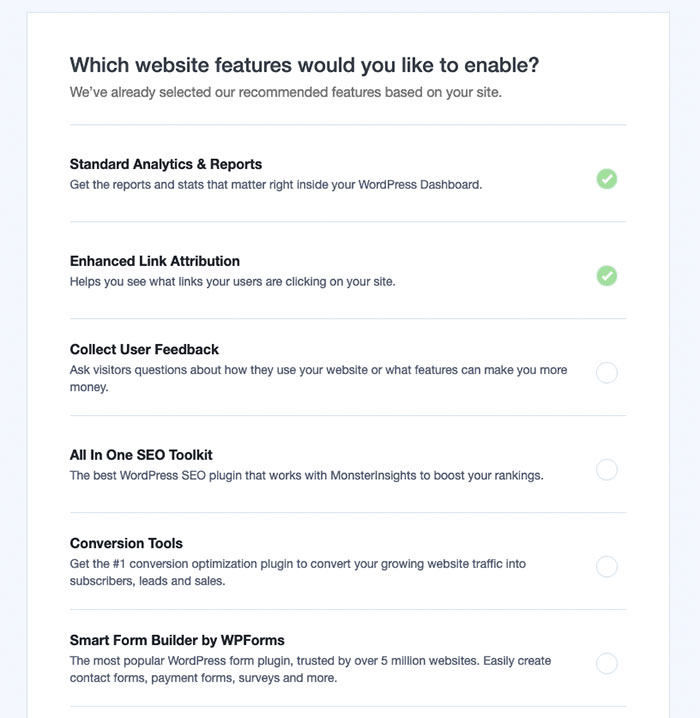
Task: Click the 'most popular WordPress form plugin' description
Action: (310, 661)
